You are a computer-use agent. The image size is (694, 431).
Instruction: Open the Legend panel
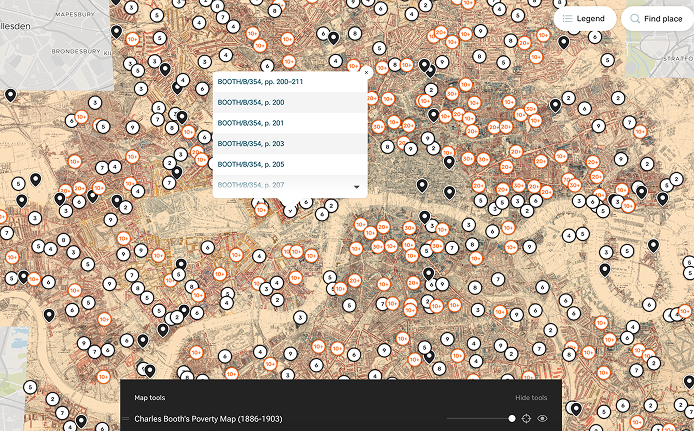click(585, 19)
